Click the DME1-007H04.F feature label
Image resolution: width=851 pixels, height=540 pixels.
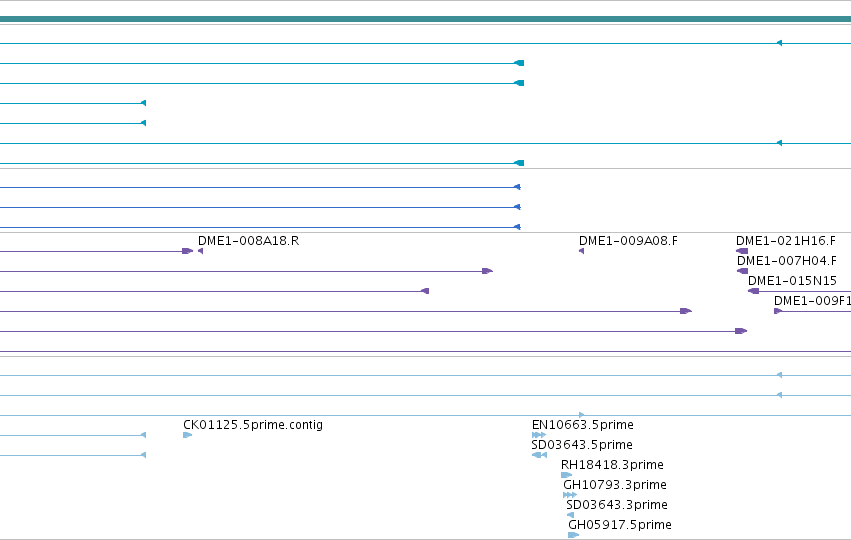786,261
